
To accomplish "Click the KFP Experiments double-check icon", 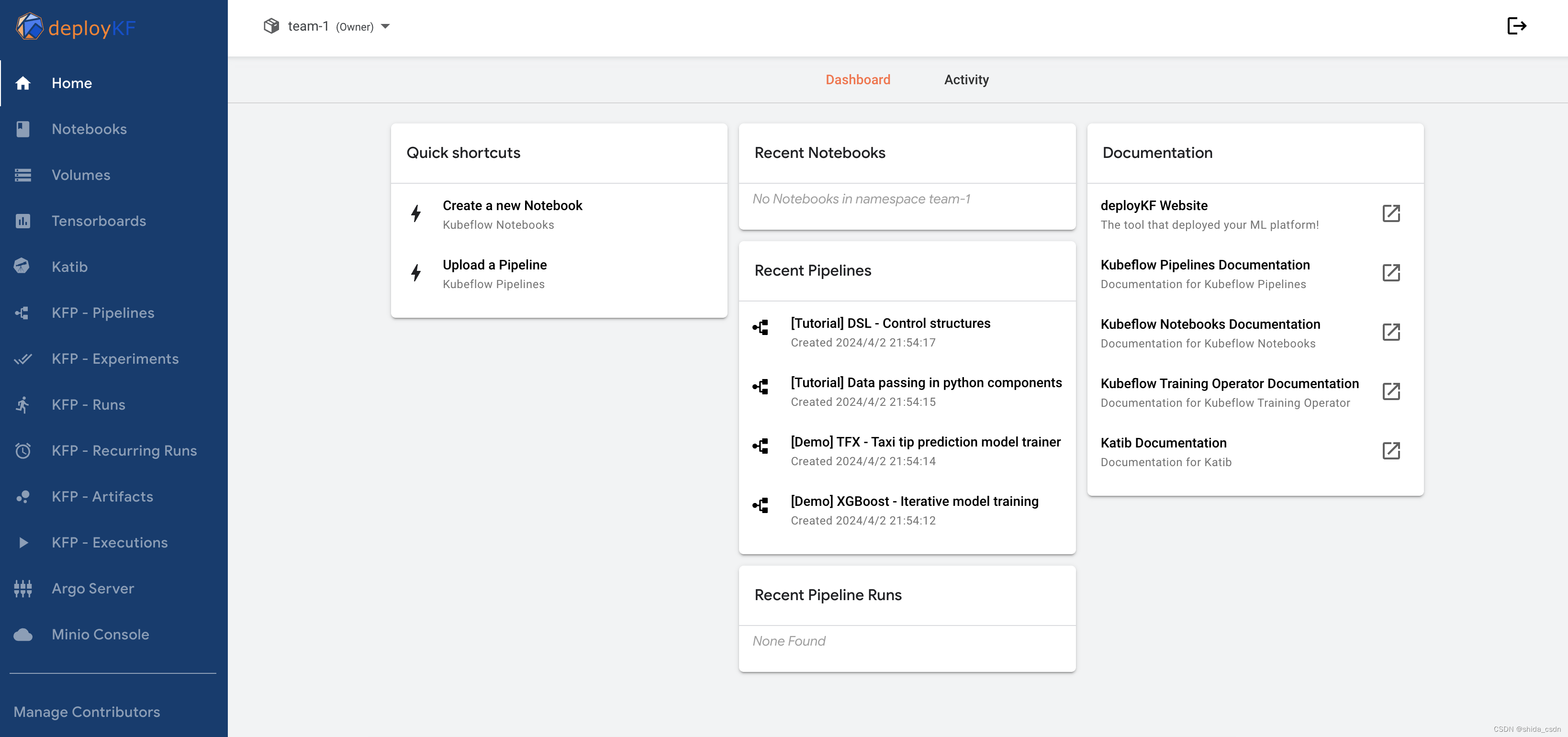I will [23, 359].
